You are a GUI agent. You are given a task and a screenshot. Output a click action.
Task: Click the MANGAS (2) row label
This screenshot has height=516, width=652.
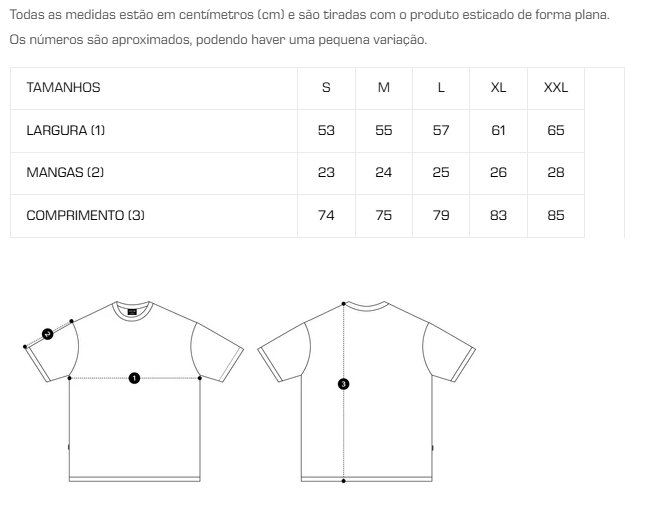pyautogui.click(x=65, y=173)
